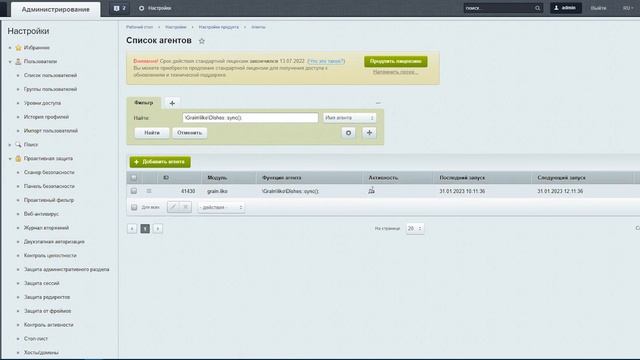Open Журнал вторжений in sidebar

point(46,228)
